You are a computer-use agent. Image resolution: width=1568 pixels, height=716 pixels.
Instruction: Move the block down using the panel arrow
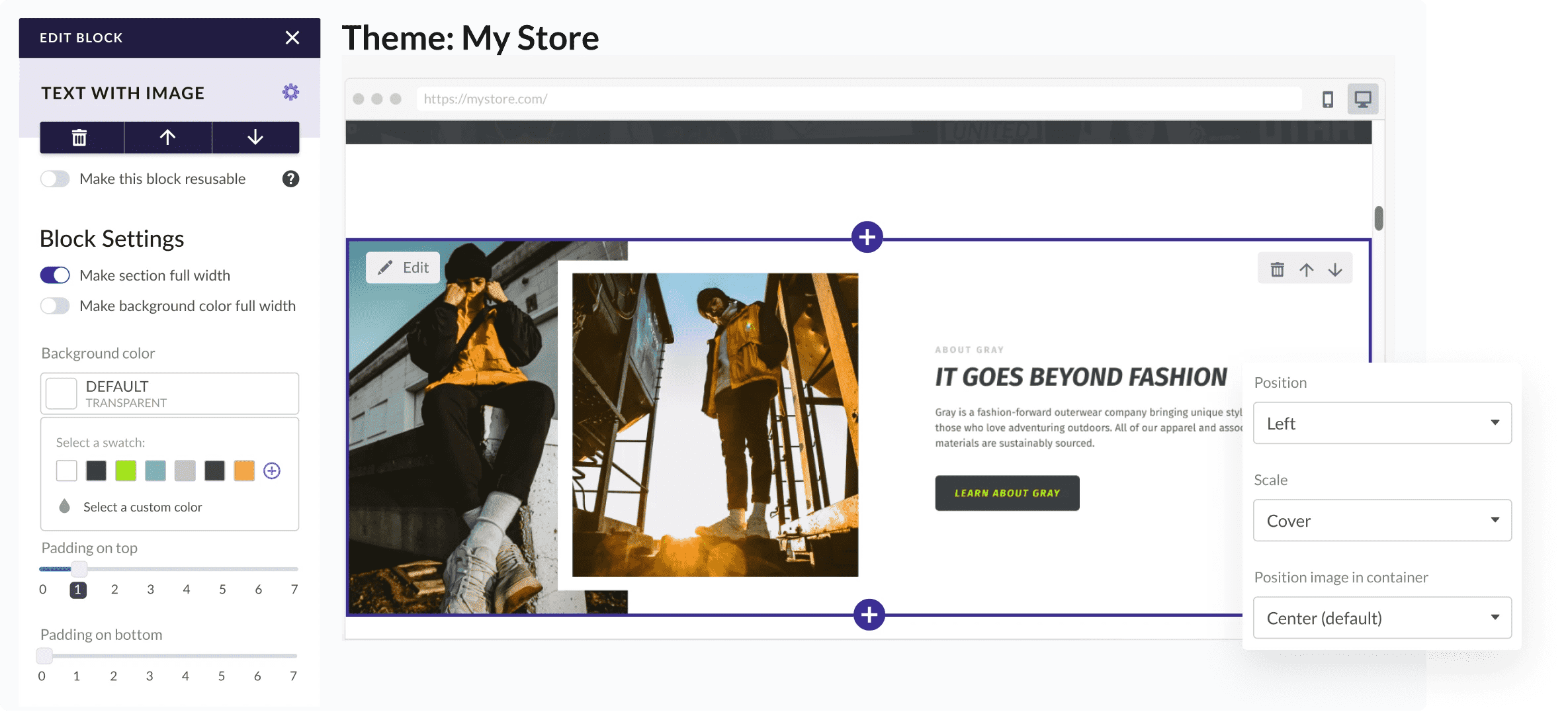pyautogui.click(x=255, y=137)
